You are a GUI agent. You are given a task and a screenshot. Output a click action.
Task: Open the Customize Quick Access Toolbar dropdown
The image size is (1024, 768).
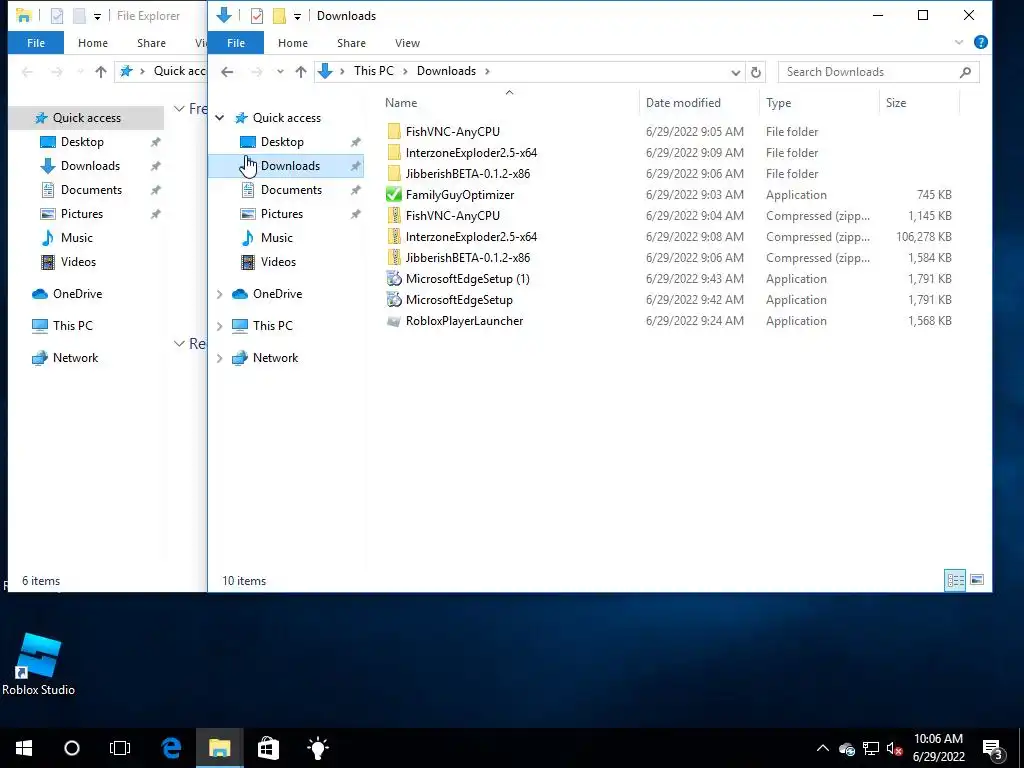coord(297,16)
